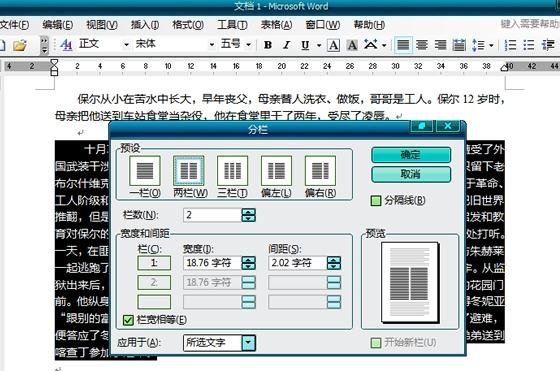This screenshot has height=371, width=560.
Task: Apply Underline formatting button
Action: 305,45
